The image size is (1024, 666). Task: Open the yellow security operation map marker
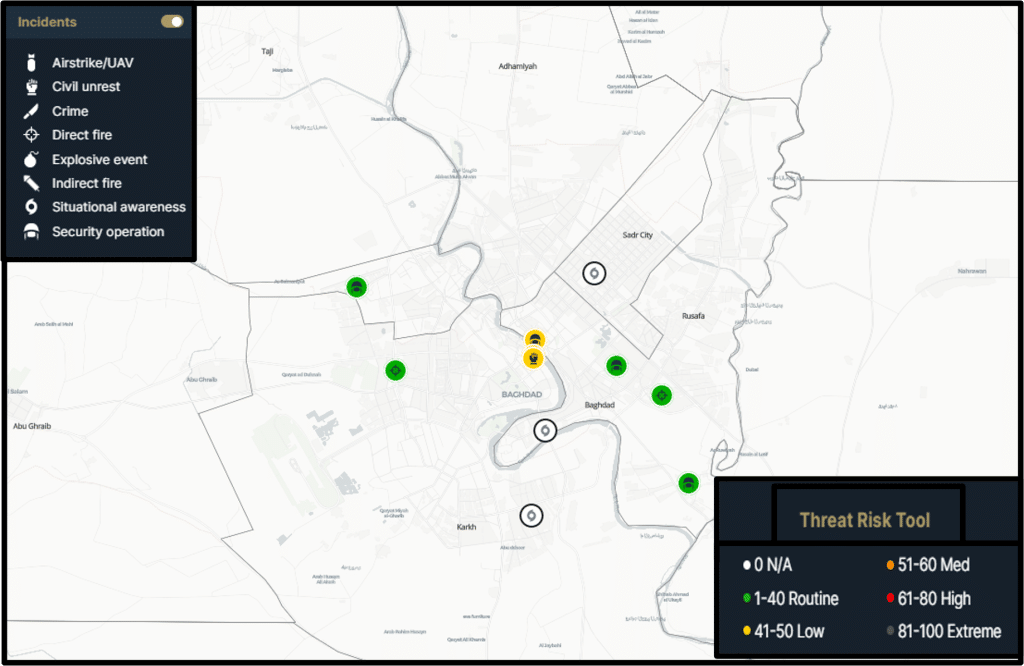tap(535, 338)
